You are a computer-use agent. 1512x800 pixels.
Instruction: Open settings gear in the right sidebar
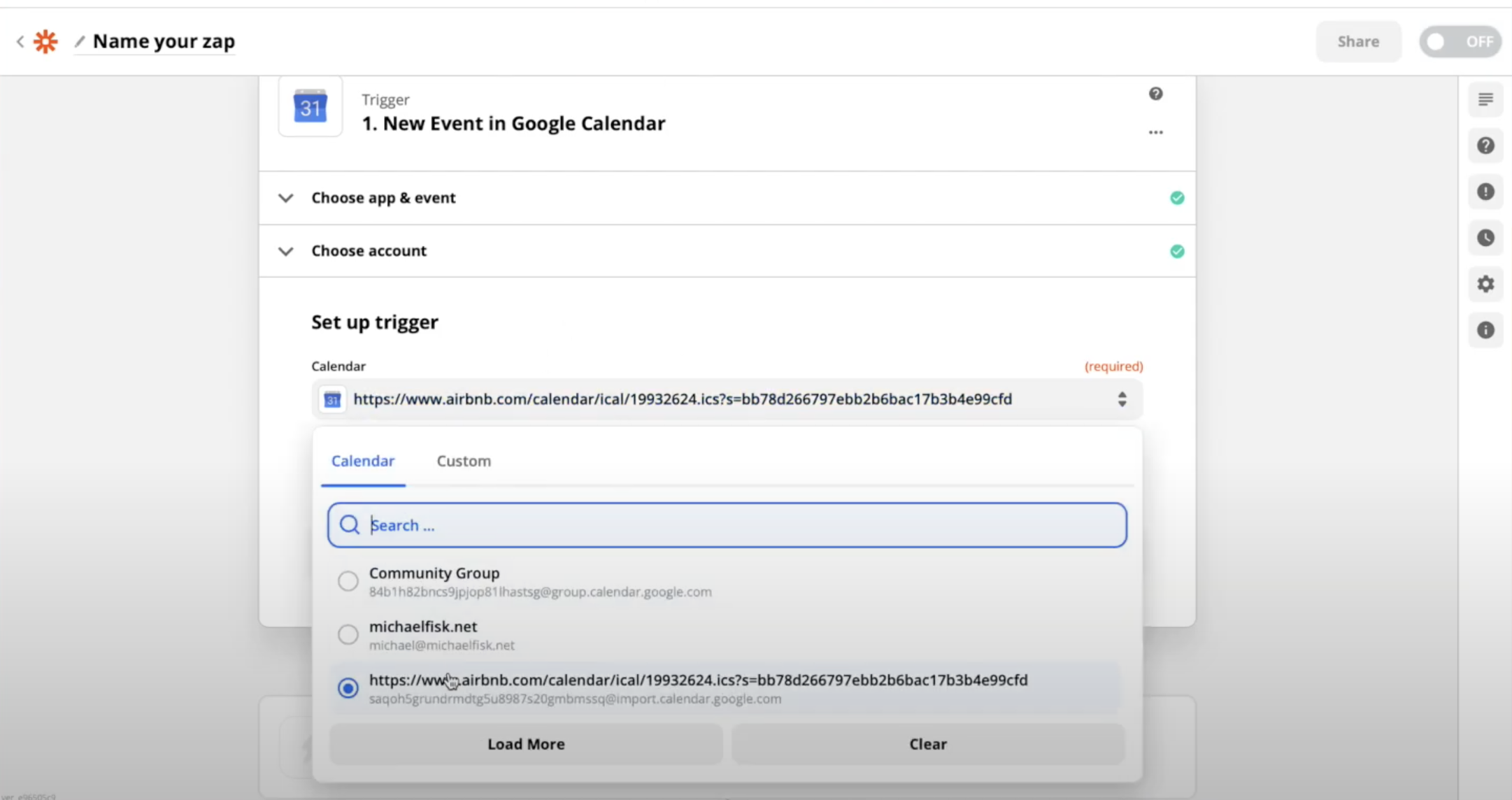1485,284
